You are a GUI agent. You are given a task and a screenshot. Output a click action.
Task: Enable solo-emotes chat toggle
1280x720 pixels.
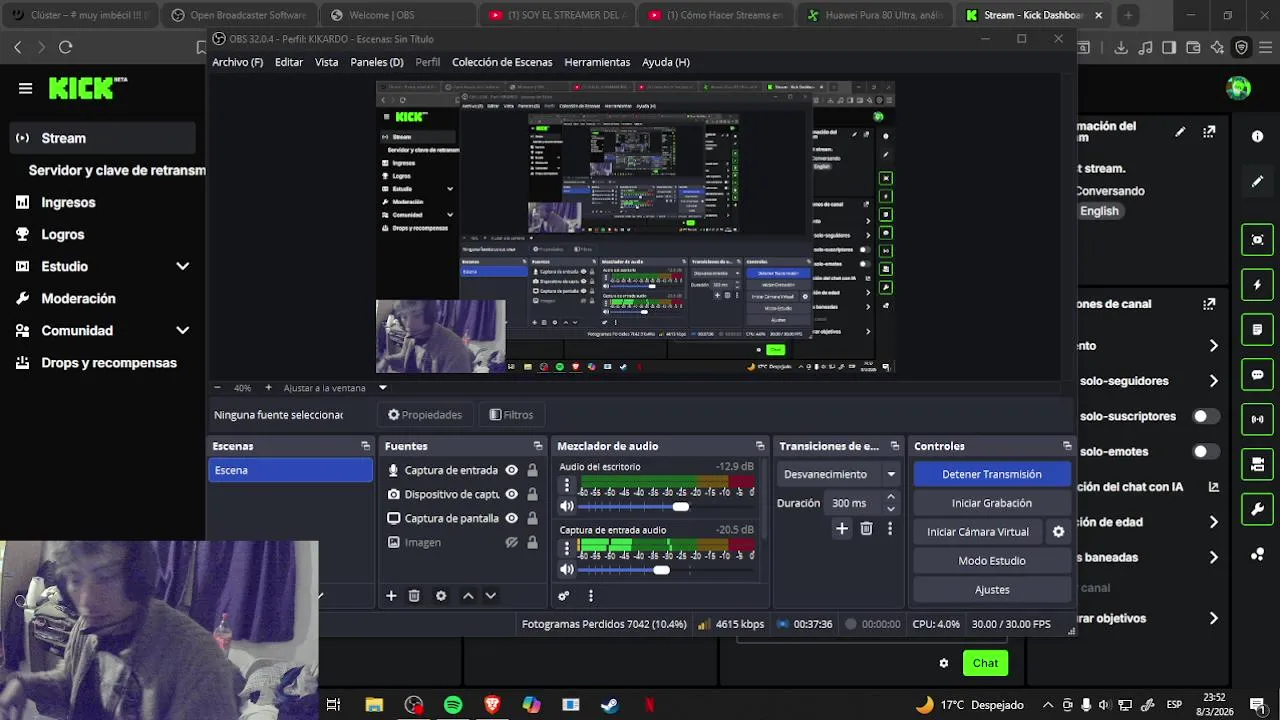[1207, 451]
